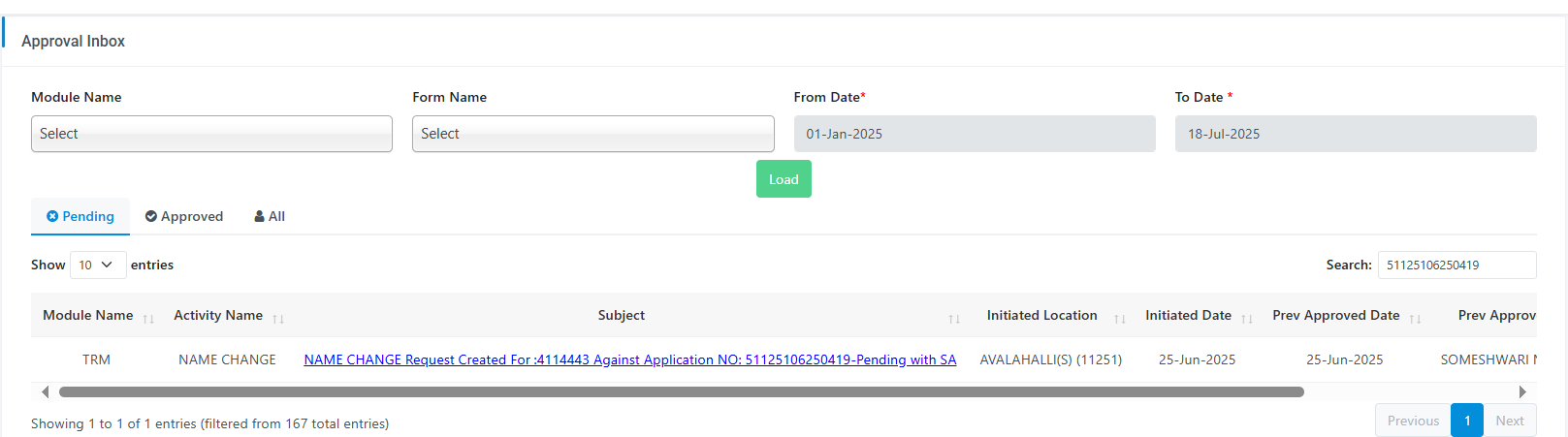Viewport: 1568px width, 437px height.
Task: Click the horizontal table scrollbar thumb
Action: [682, 392]
